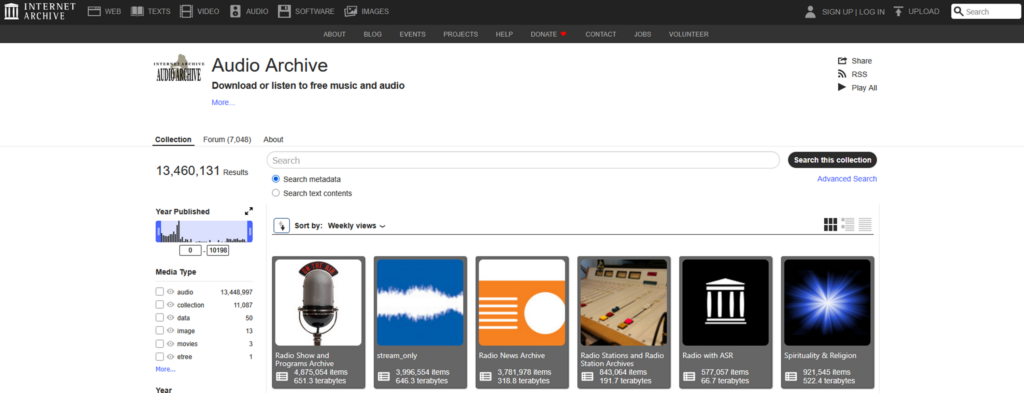This screenshot has width=1024, height=393.
Task: Hide collection results with eye icon
Action: tap(170, 305)
